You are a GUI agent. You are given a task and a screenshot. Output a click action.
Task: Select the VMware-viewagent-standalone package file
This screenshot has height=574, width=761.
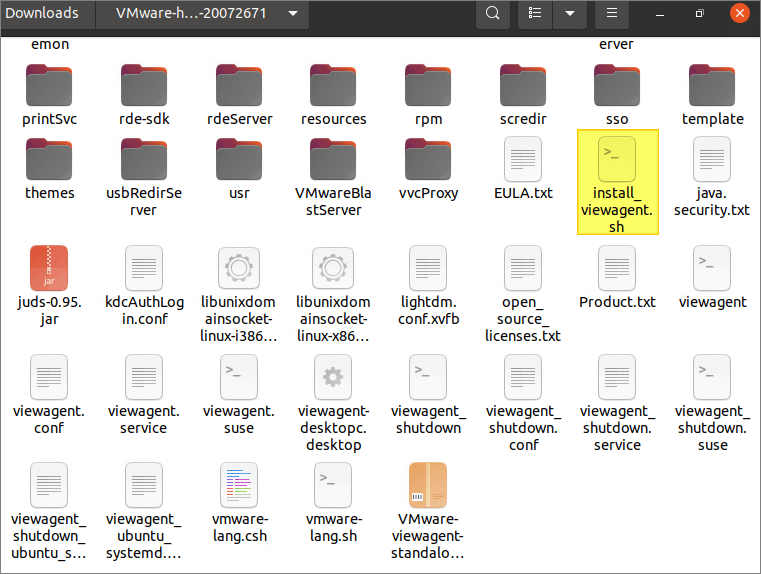click(428, 487)
